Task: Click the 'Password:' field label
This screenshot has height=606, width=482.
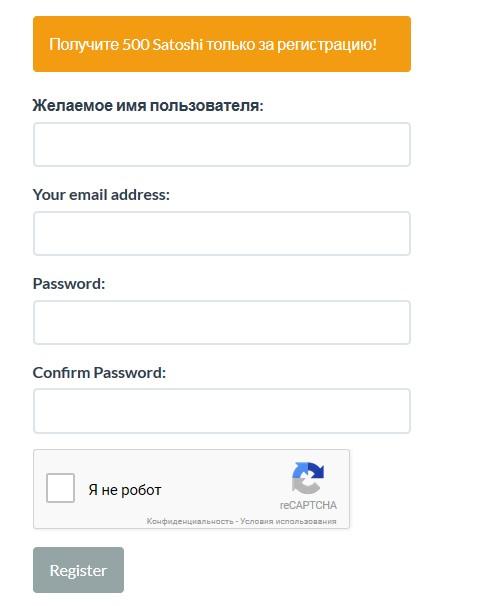Action: 69,284
